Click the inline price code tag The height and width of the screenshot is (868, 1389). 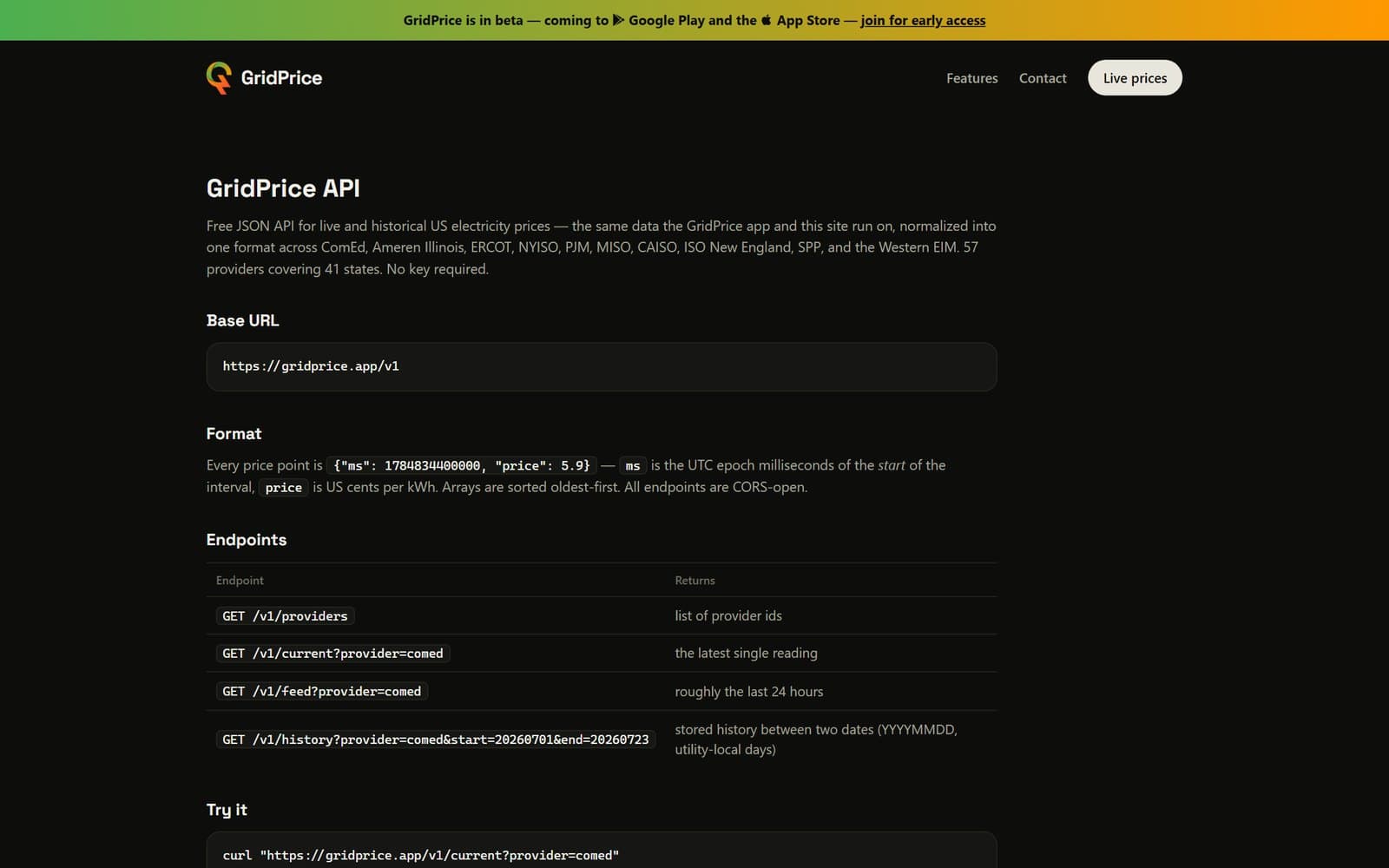[x=283, y=488]
